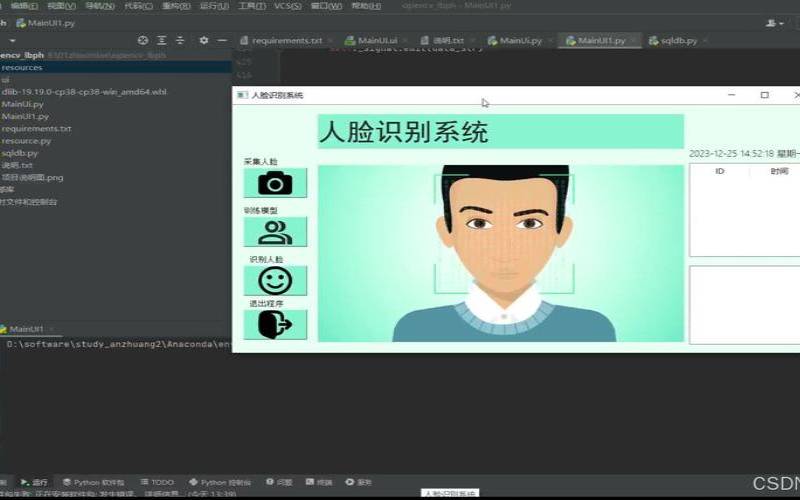Open the 帮助(H) menu
The height and width of the screenshot is (500, 800).
(x=366, y=6)
